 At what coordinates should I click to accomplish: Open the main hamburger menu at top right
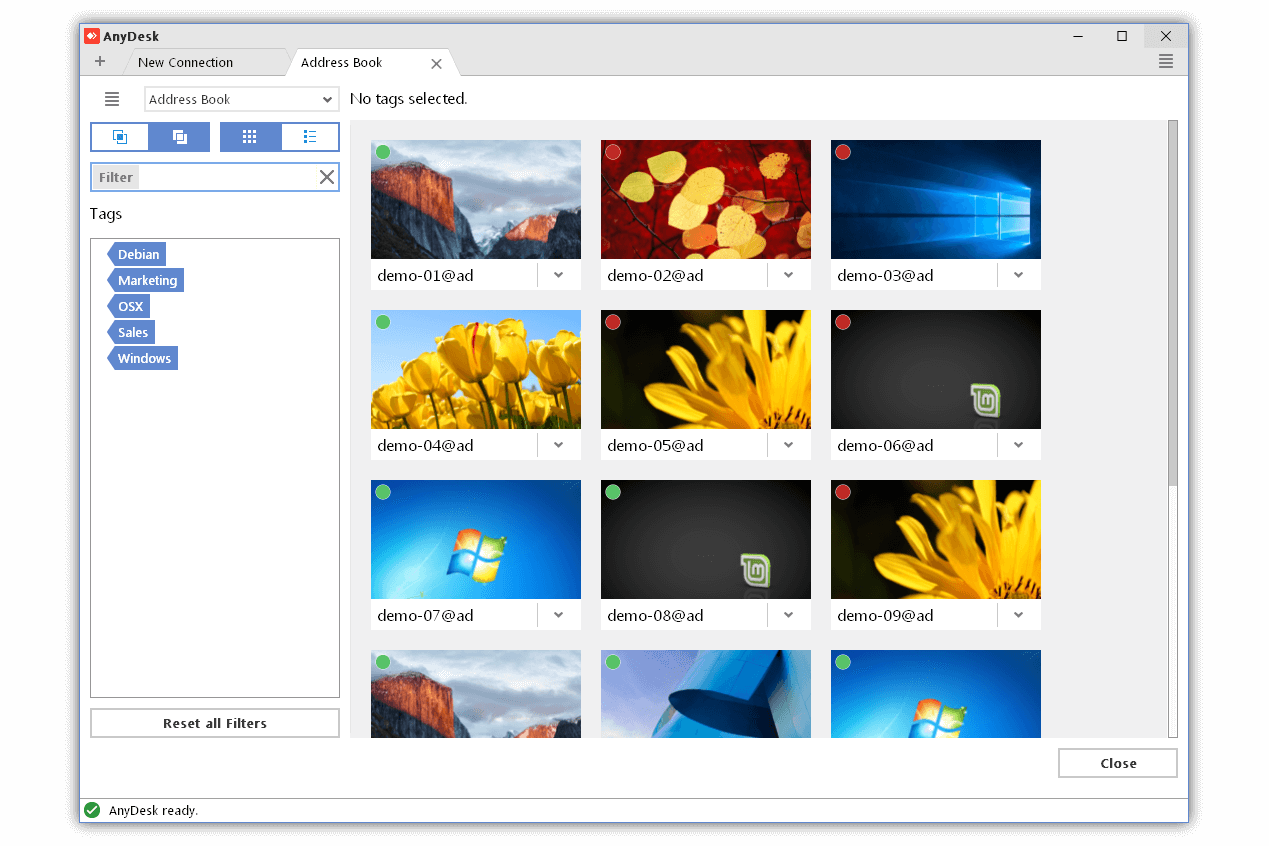click(1166, 62)
